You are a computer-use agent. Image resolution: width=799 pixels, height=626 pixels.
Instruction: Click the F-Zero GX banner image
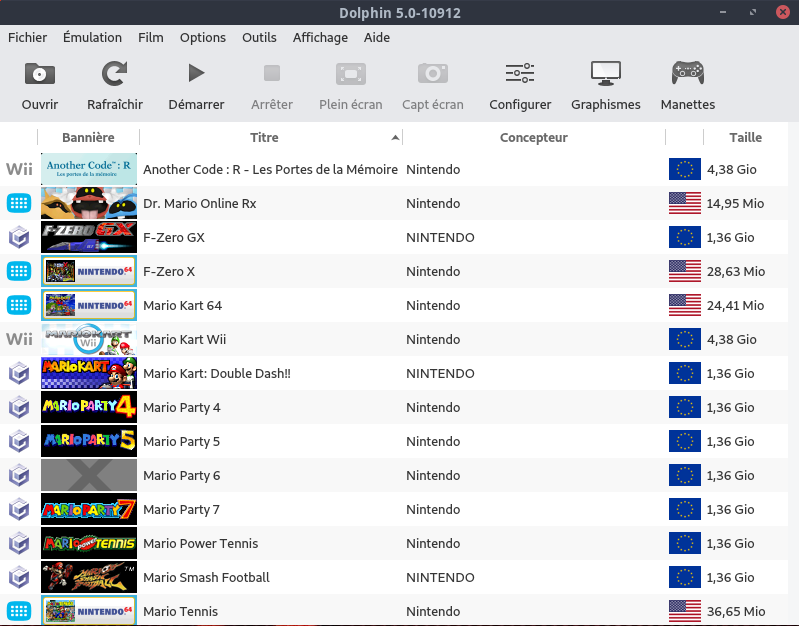pyautogui.click(x=89, y=237)
